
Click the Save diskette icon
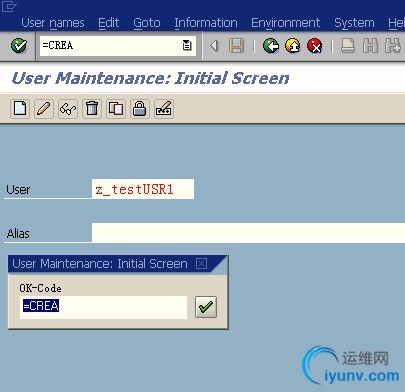tap(236, 46)
